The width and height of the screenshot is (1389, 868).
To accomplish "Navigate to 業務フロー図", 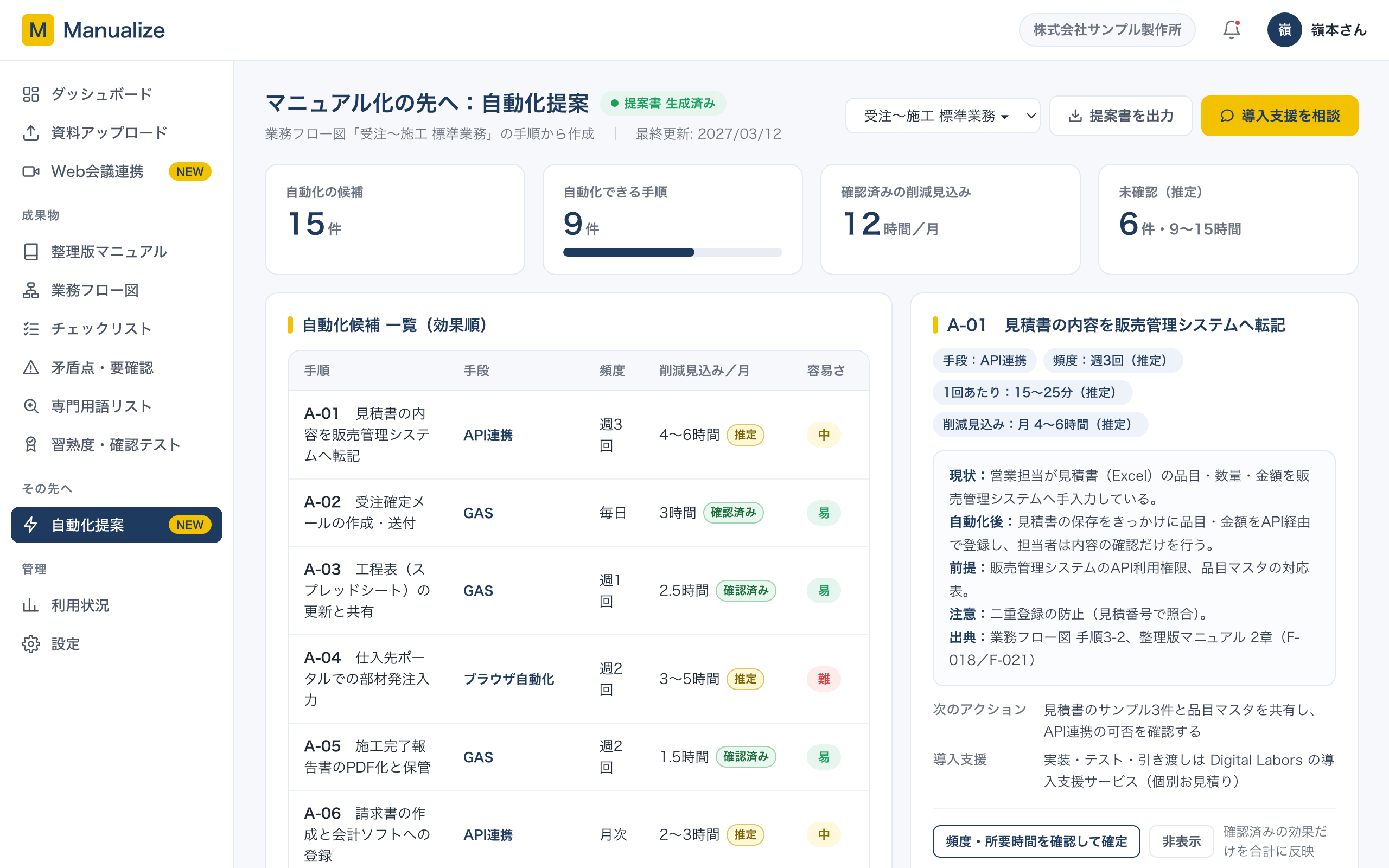I will (x=117, y=290).
